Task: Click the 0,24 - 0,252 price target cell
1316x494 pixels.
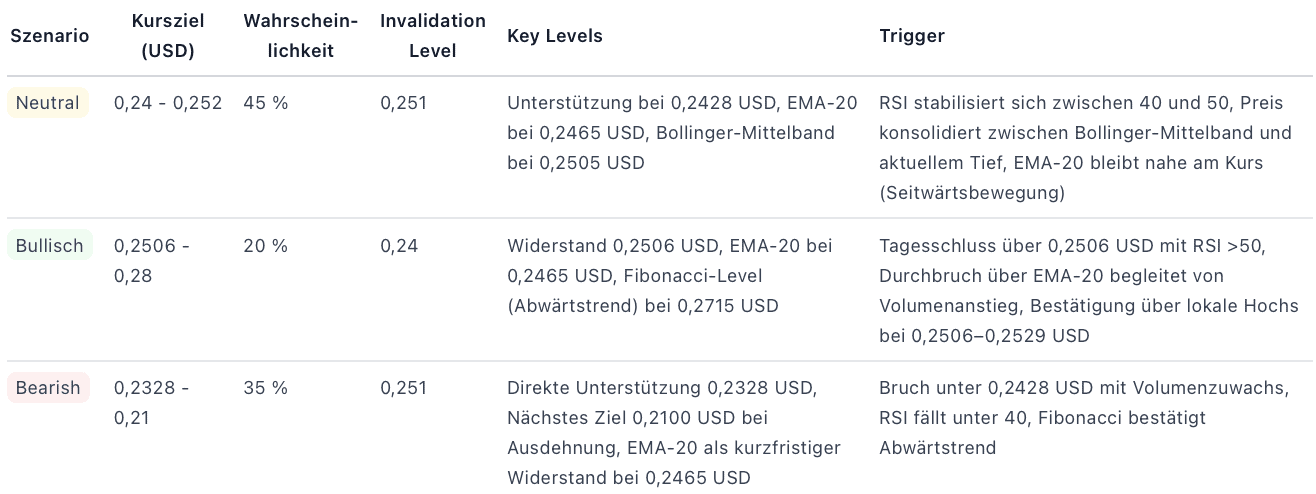Action: (168, 103)
